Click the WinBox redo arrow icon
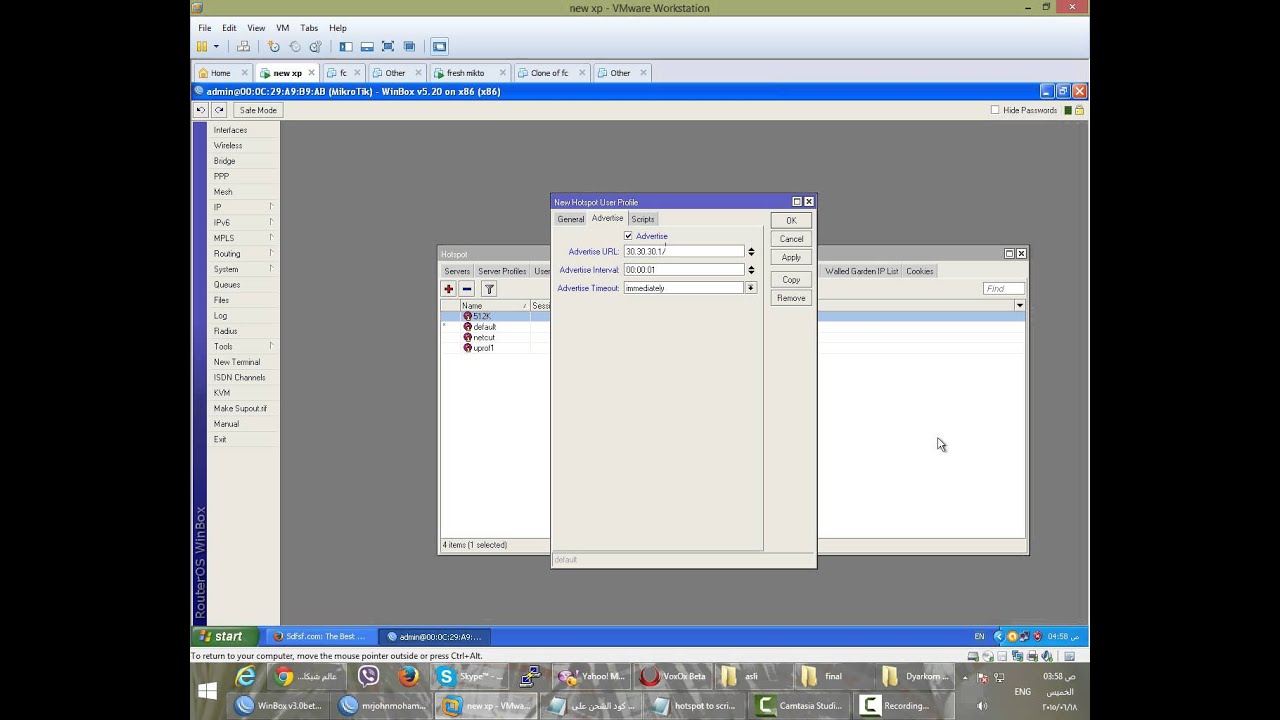 pyautogui.click(x=219, y=110)
